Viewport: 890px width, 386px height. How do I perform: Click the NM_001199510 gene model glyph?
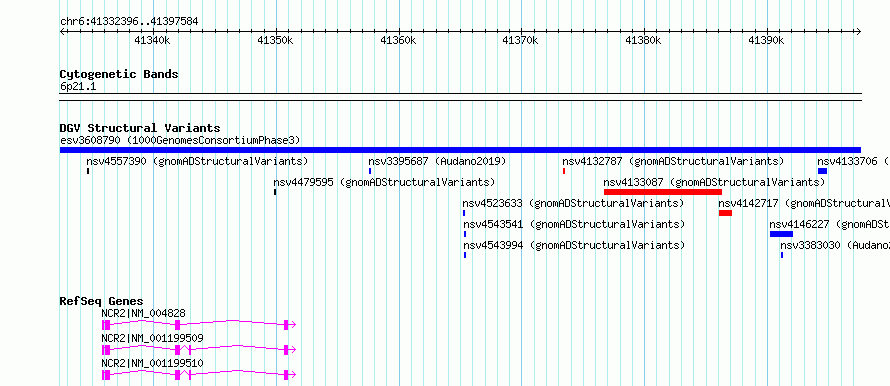[199, 375]
